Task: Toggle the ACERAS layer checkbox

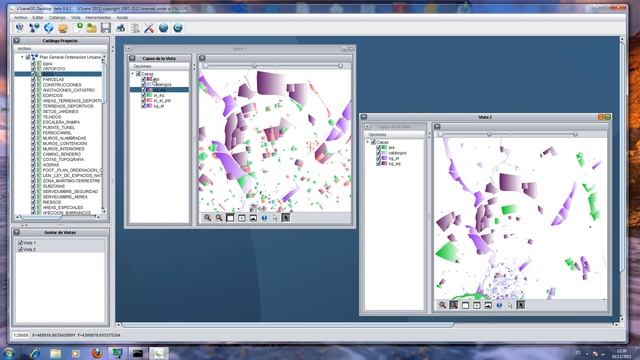Action: pos(34,164)
